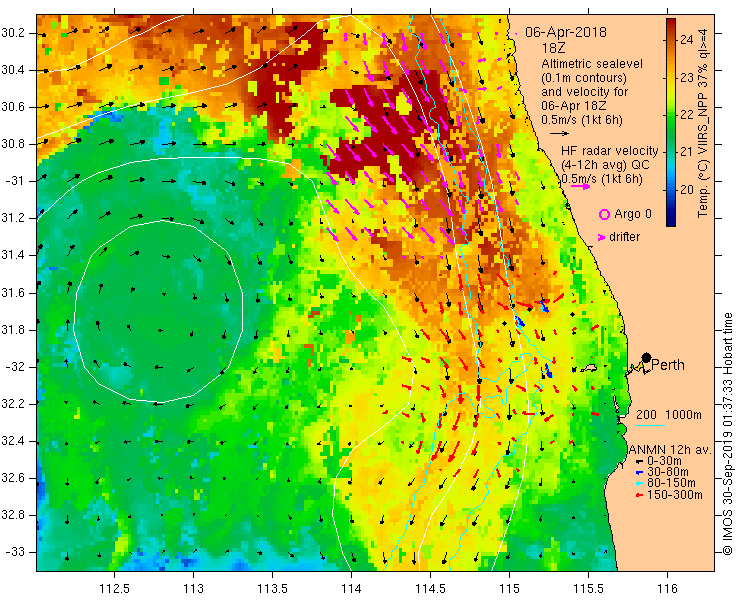740x600 pixels.
Task: Click the 80-150m depth label
Action: pyautogui.click(x=671, y=483)
